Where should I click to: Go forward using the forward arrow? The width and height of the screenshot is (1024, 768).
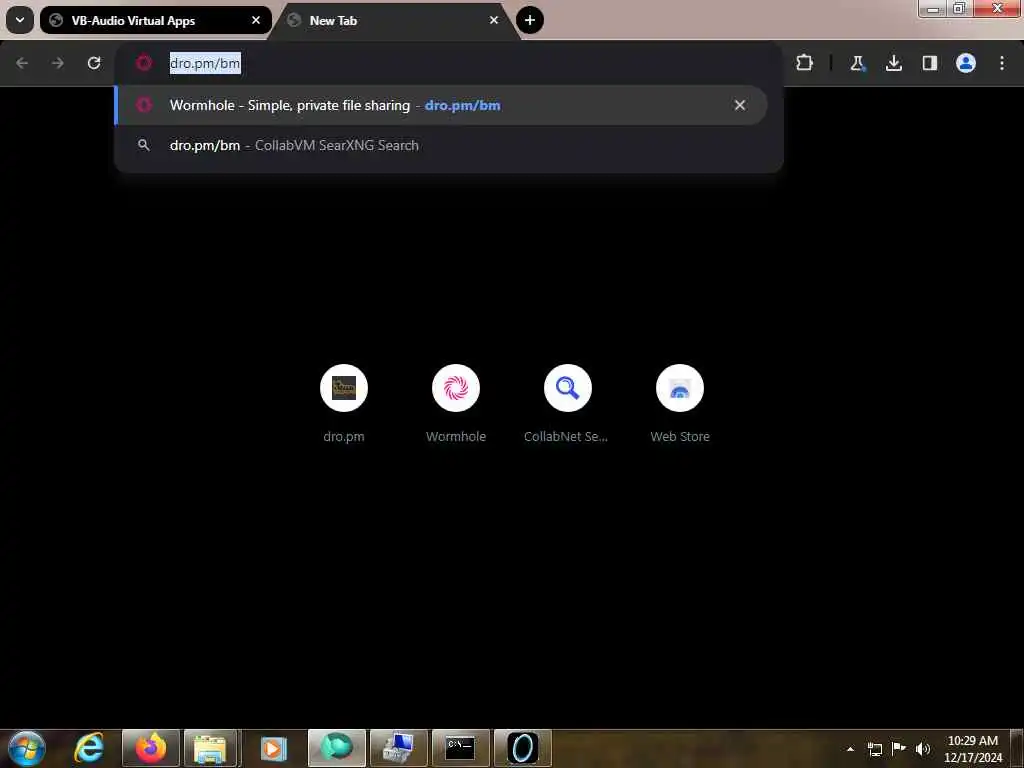[x=58, y=63]
